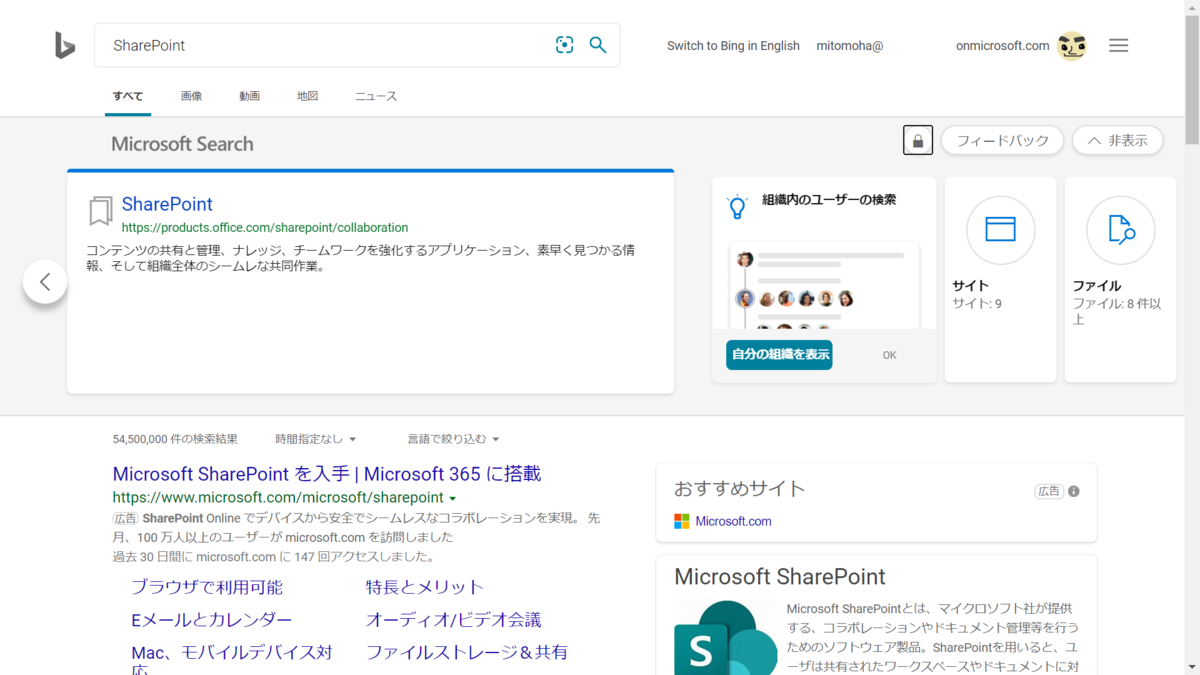Go to previous carousel item arrow
Image resolution: width=1200 pixels, height=675 pixels.
tap(45, 282)
